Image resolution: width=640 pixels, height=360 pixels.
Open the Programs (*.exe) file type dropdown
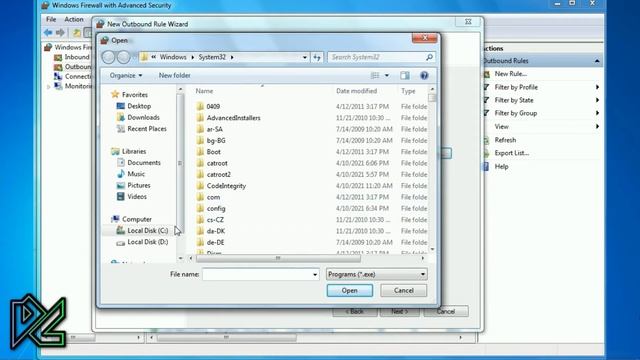[377, 275]
